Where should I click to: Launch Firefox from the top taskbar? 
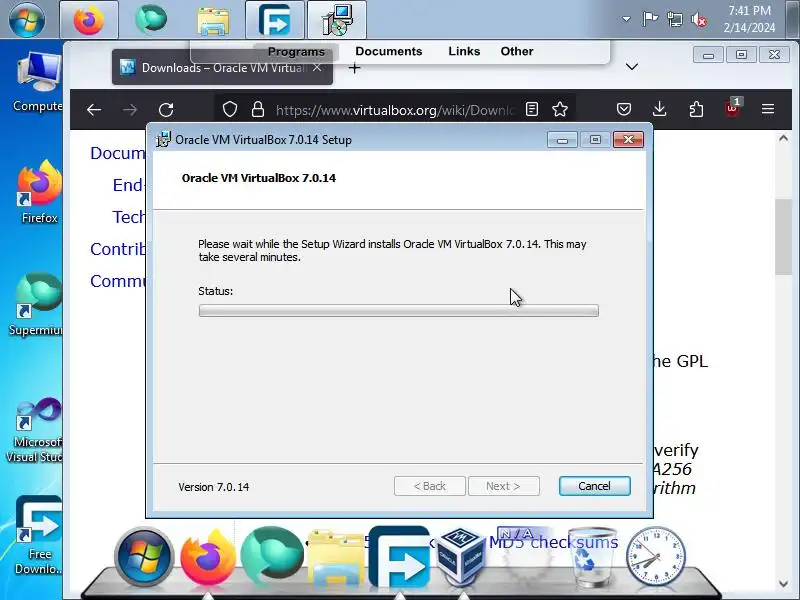(x=89, y=20)
